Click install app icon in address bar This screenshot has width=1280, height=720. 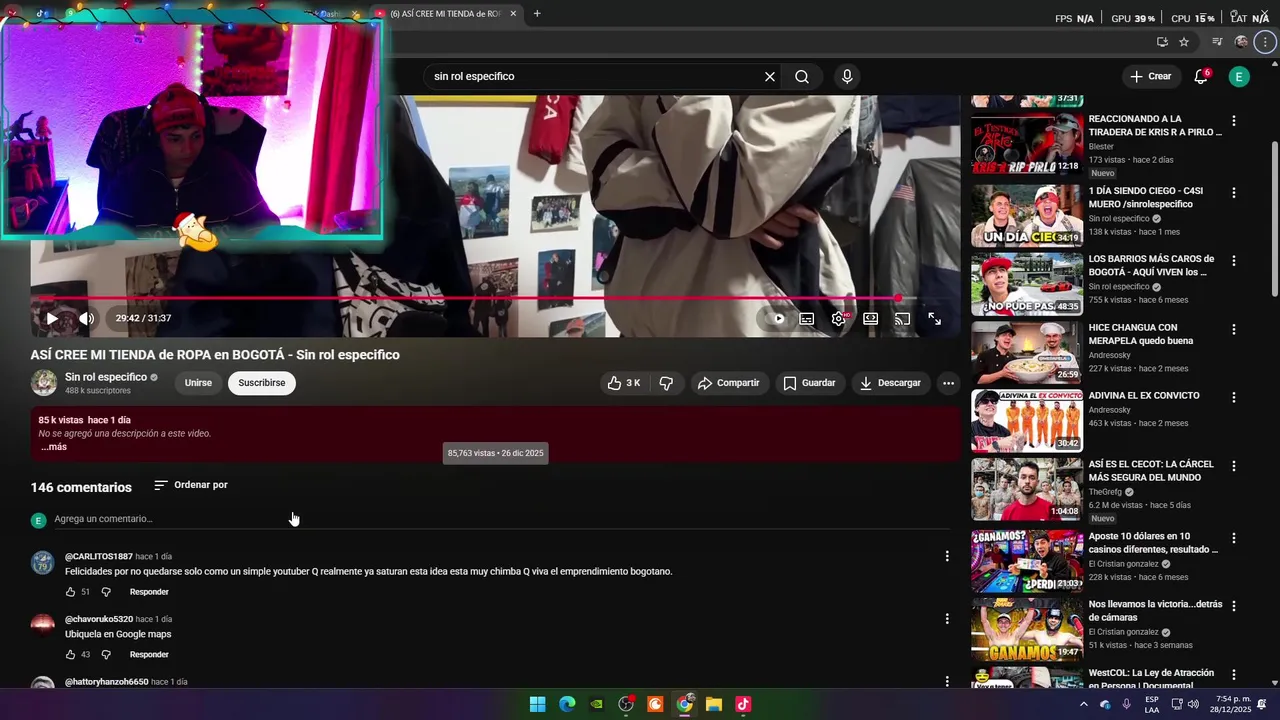tap(1162, 42)
